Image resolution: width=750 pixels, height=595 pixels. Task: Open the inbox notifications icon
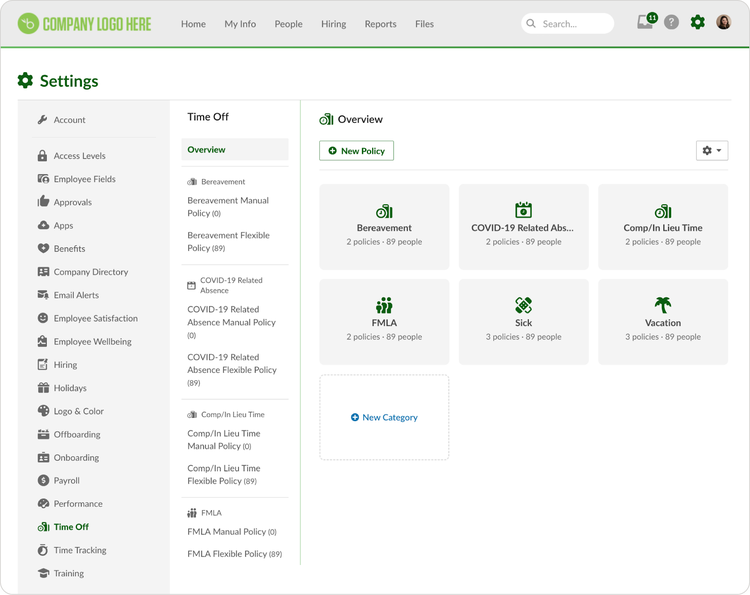[x=647, y=22]
